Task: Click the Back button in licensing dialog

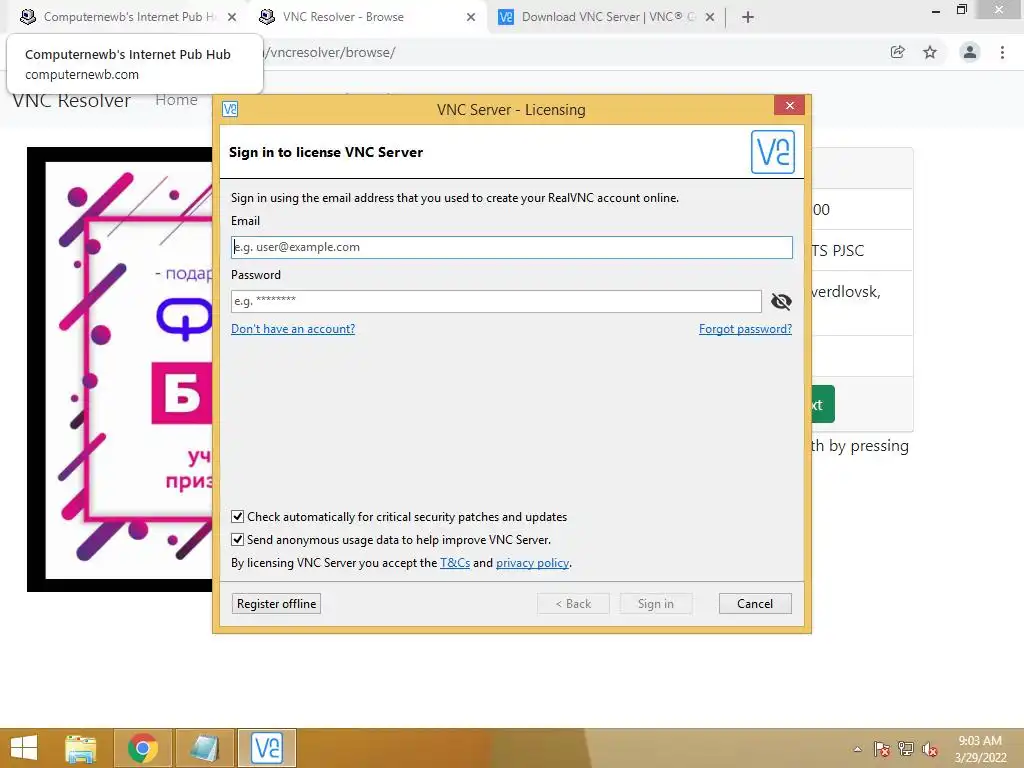Action: 573,603
